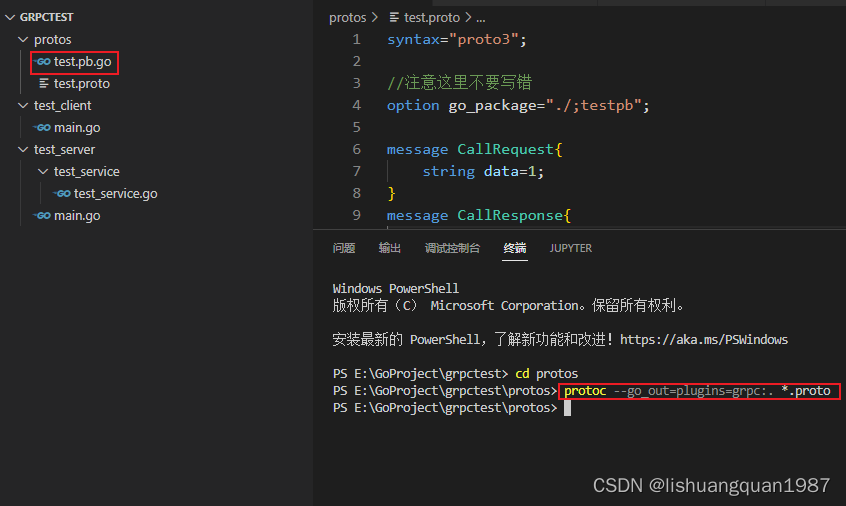Collapse the protos folder
The width and height of the screenshot is (846, 506).
coord(24,40)
